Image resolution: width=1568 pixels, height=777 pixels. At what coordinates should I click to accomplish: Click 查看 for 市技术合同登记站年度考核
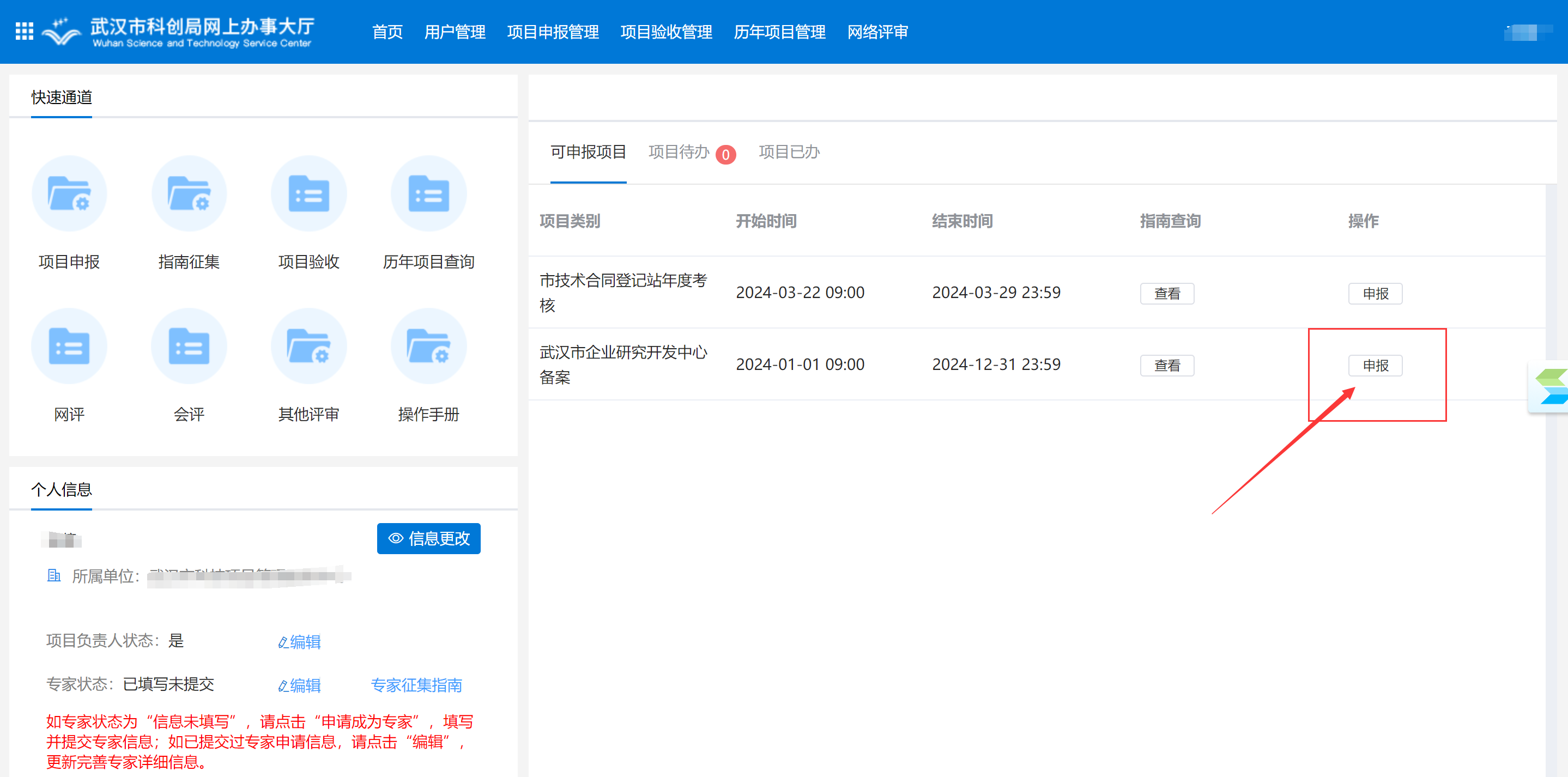[1167, 293]
